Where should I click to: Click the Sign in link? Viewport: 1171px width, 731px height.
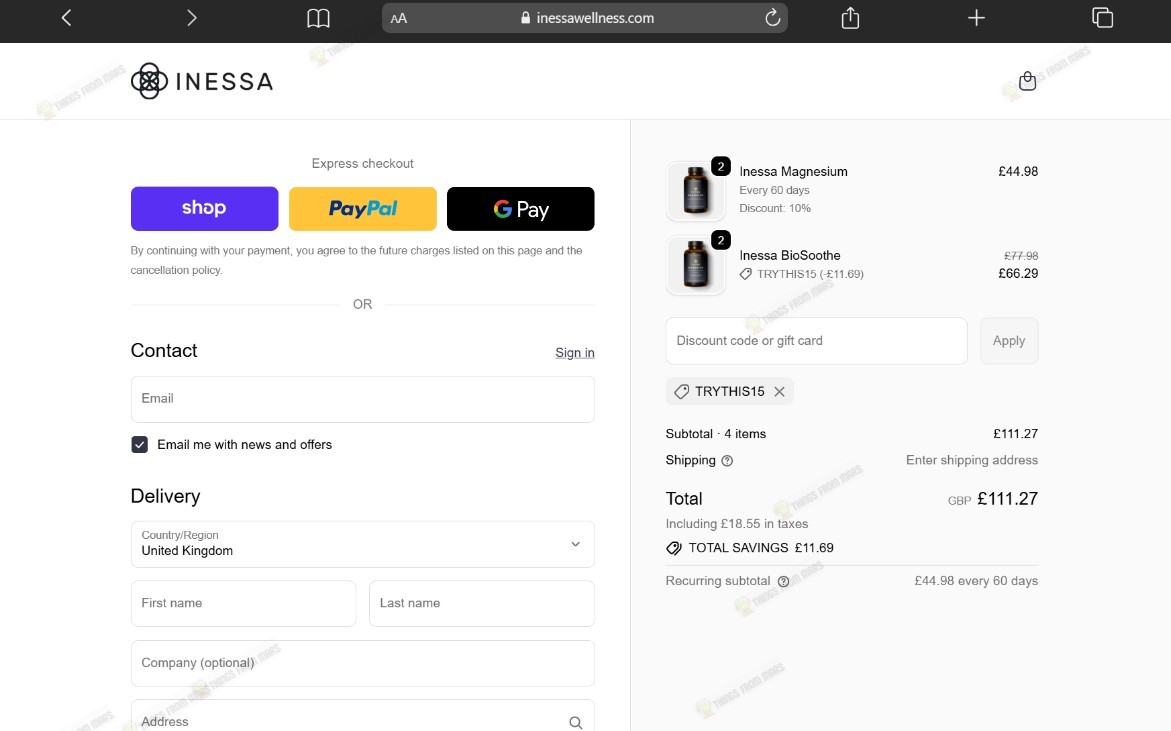coord(574,352)
